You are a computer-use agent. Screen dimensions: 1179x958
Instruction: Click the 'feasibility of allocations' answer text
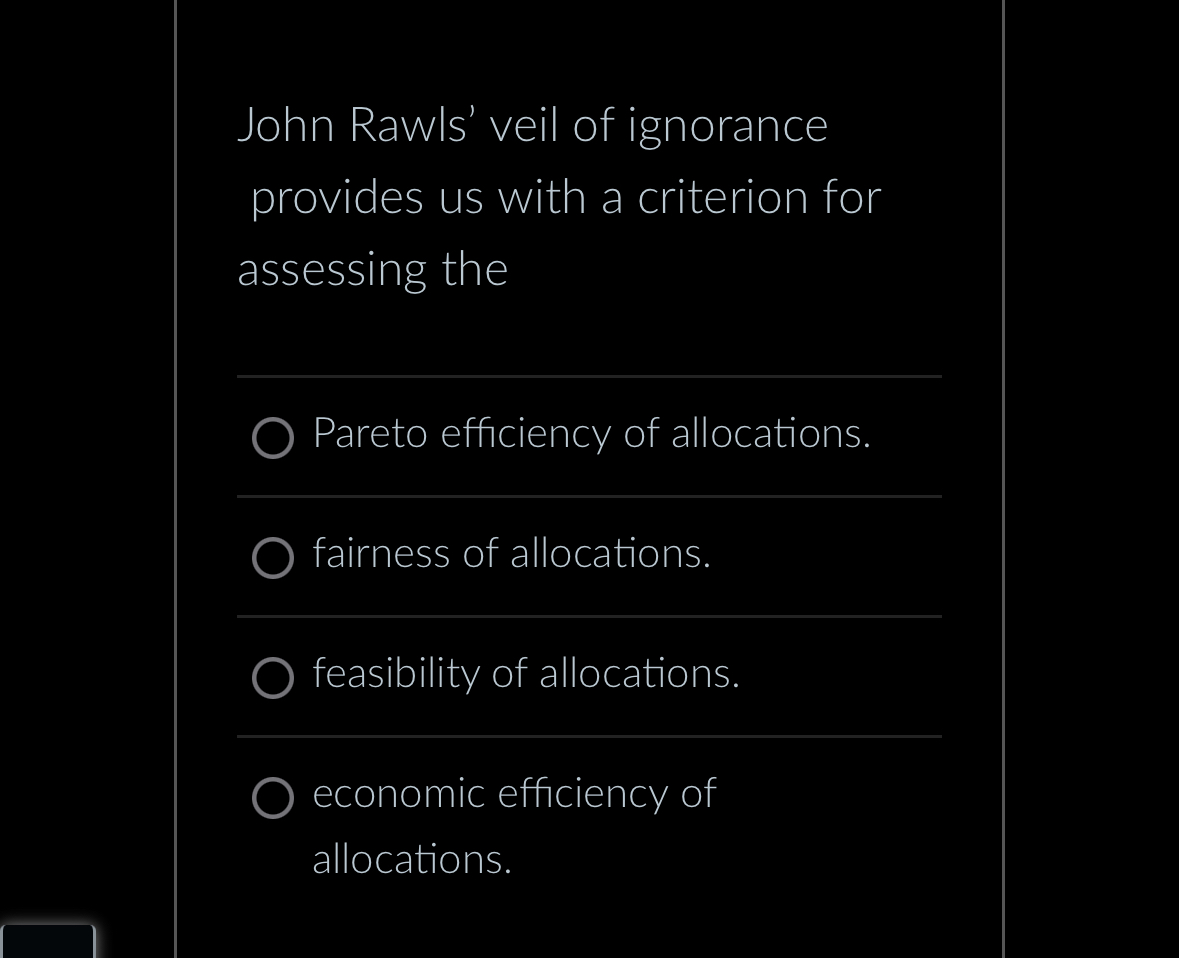pos(526,675)
